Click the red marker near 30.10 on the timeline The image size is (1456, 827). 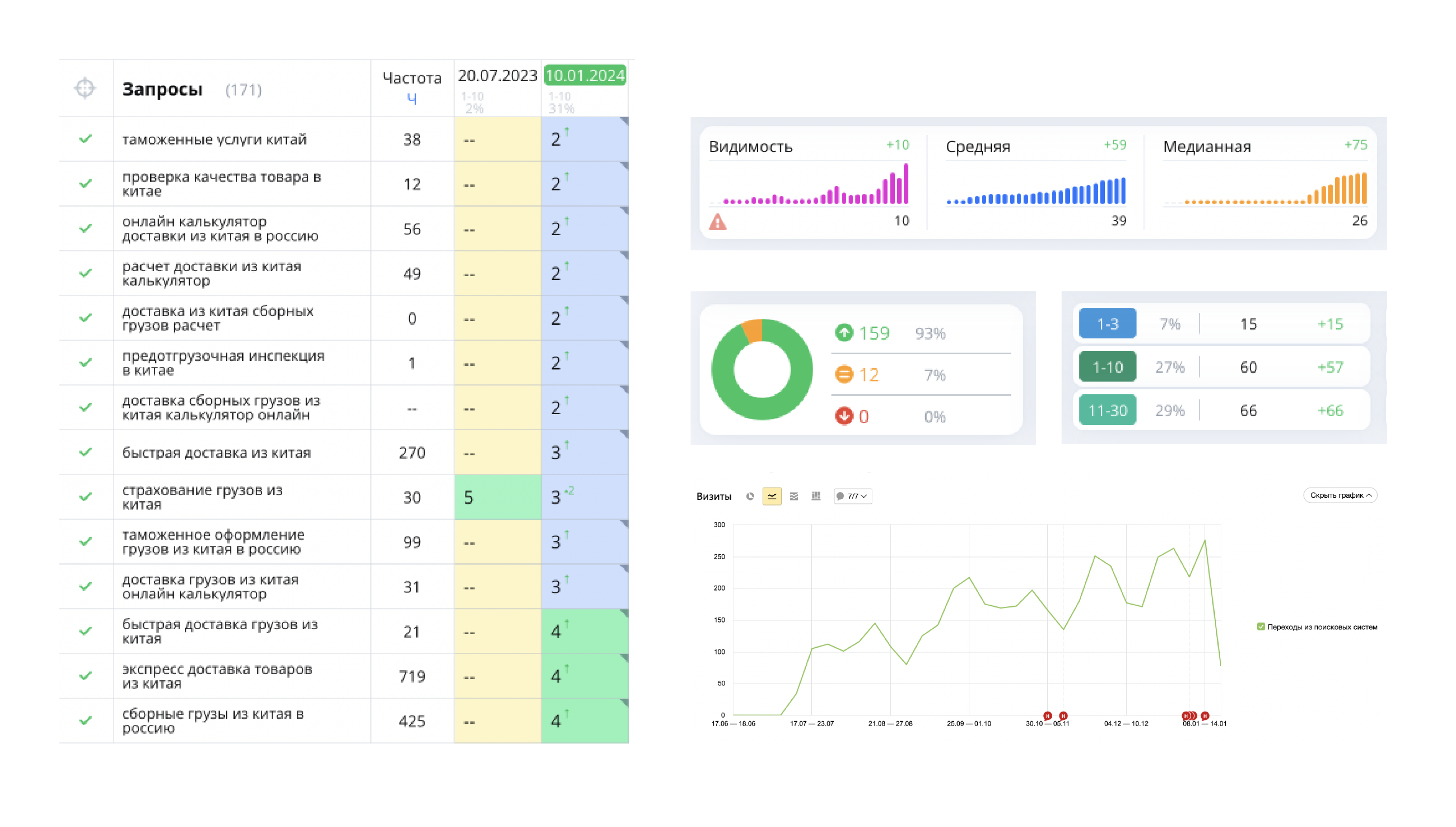pyautogui.click(x=1047, y=716)
